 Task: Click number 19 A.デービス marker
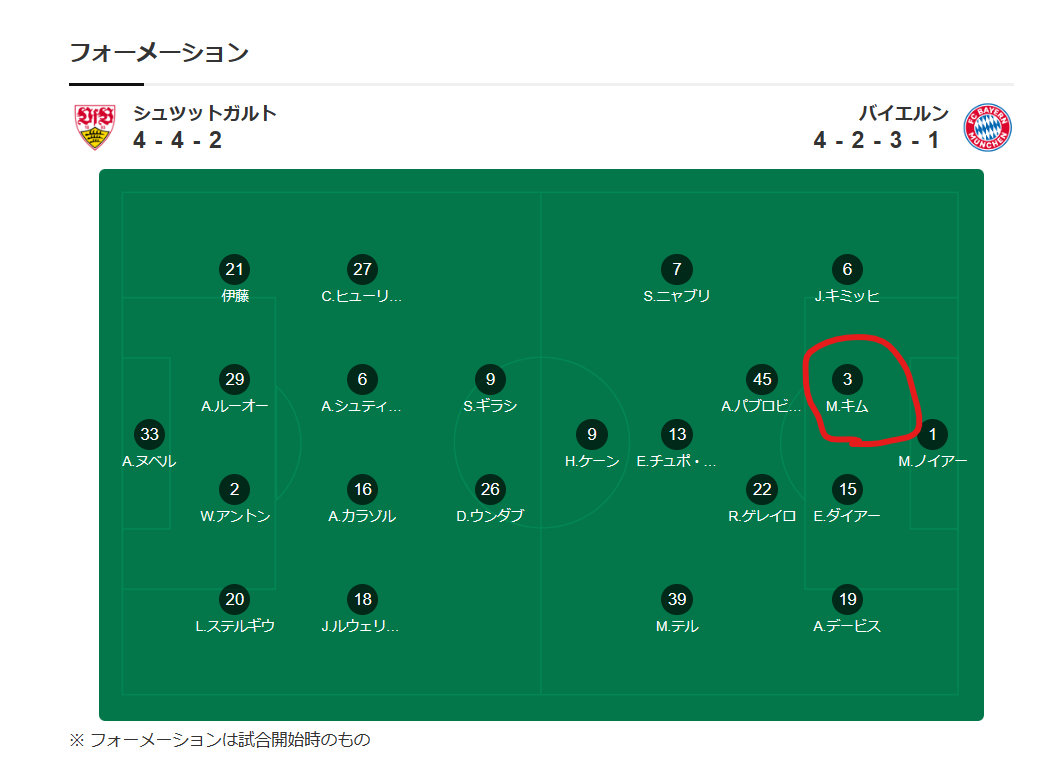(848, 599)
